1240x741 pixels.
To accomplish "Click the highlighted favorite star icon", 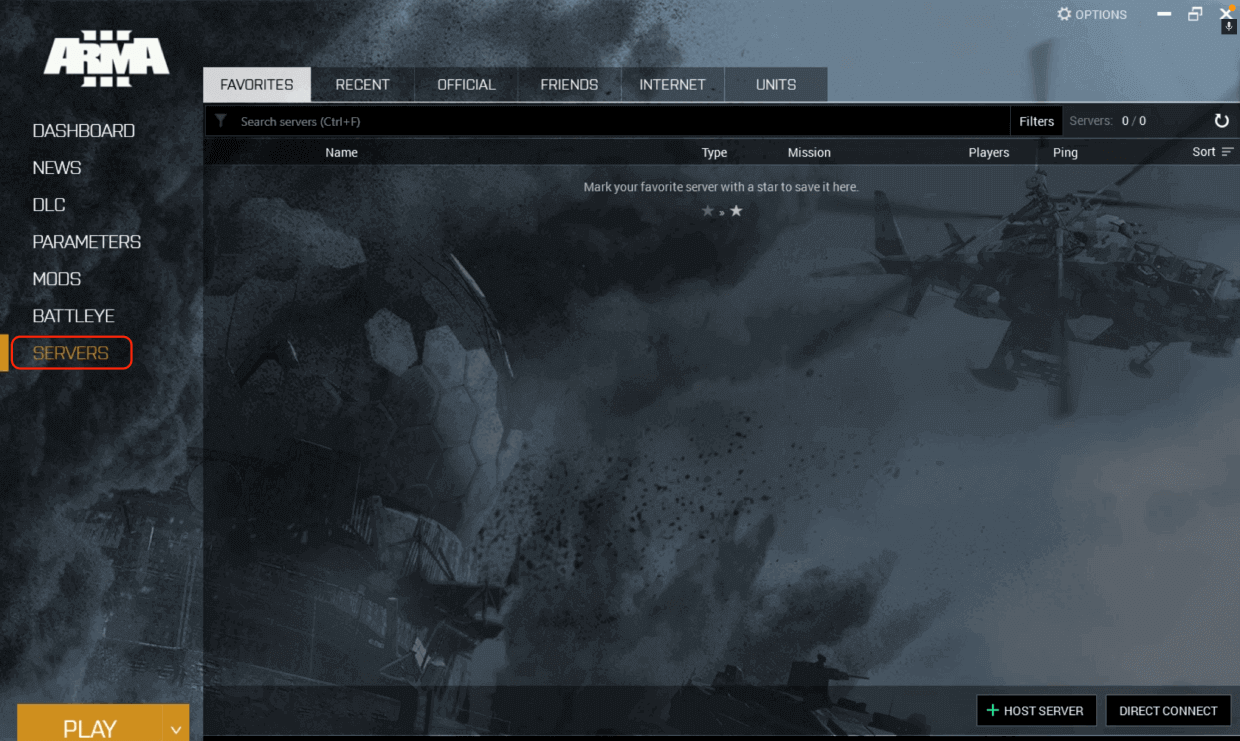I will pyautogui.click(x=736, y=211).
